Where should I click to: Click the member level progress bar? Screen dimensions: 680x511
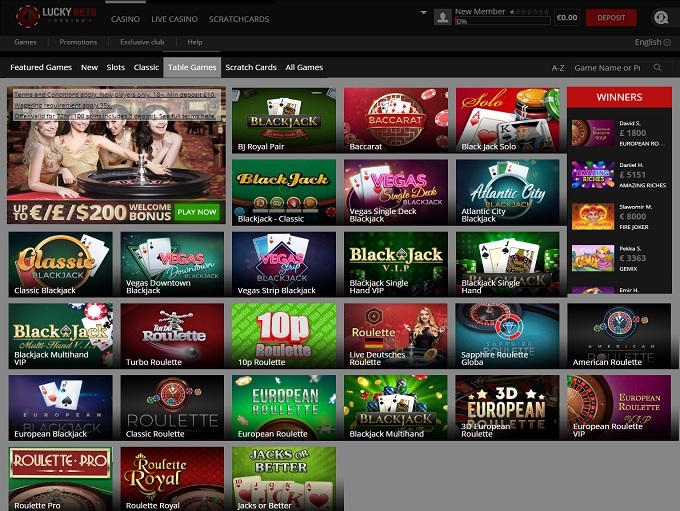(x=502, y=21)
